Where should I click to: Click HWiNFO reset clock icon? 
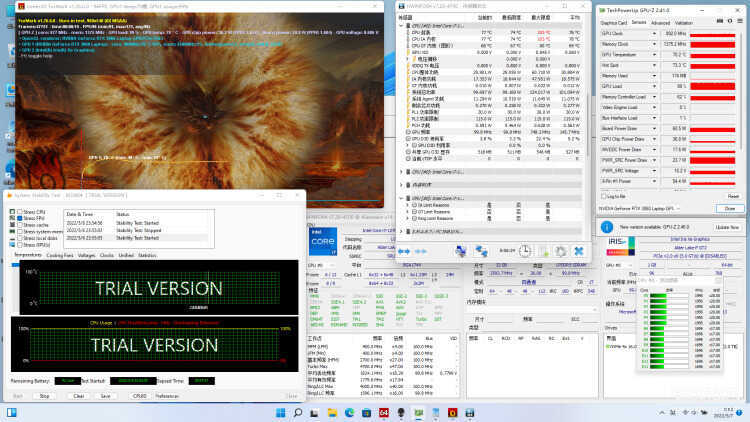(x=525, y=251)
